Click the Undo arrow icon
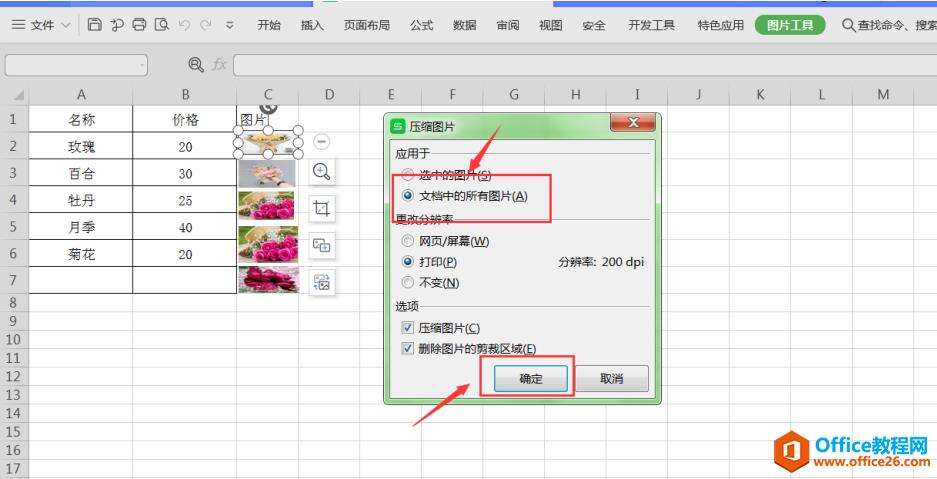937x479 pixels. (184, 24)
